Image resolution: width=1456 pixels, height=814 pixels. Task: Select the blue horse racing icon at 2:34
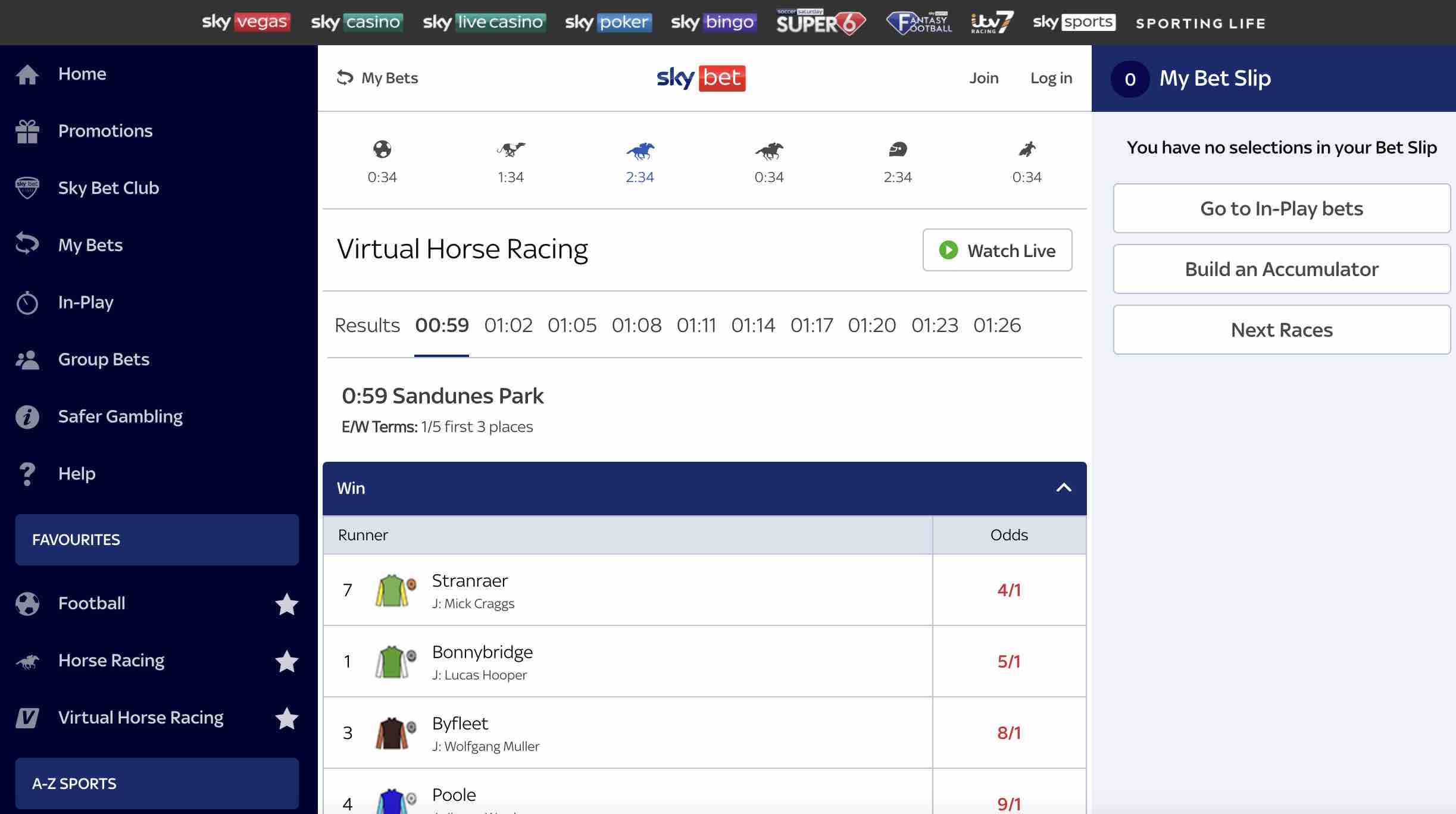tap(640, 151)
